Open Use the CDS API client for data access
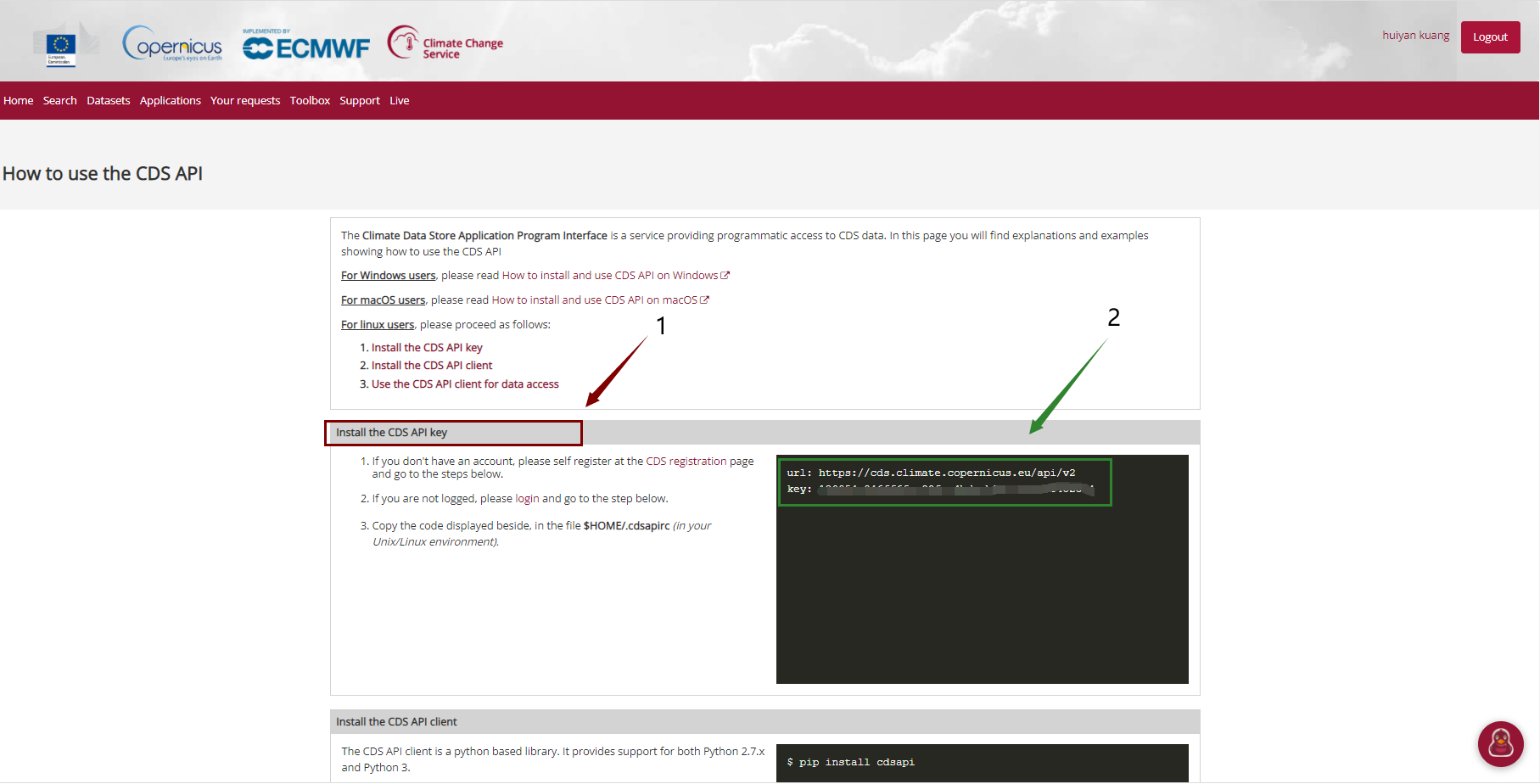Viewport: 1540px width, 784px height. click(465, 384)
